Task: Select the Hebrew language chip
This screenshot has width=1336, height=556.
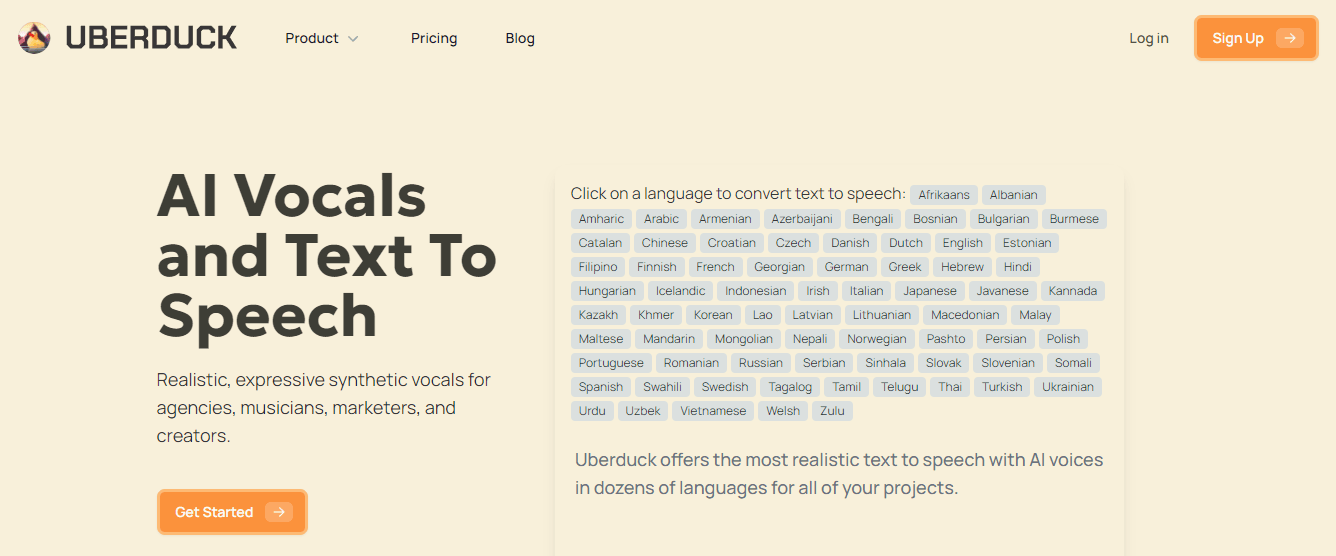Action: 963,267
